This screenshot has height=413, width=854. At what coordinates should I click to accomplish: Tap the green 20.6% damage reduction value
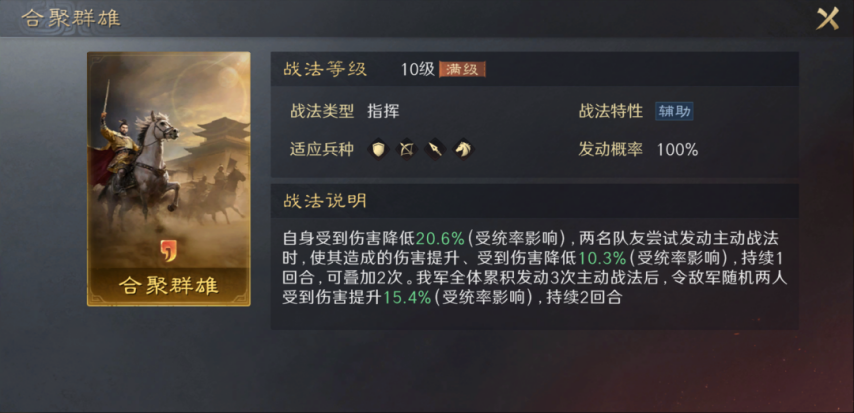point(440,238)
